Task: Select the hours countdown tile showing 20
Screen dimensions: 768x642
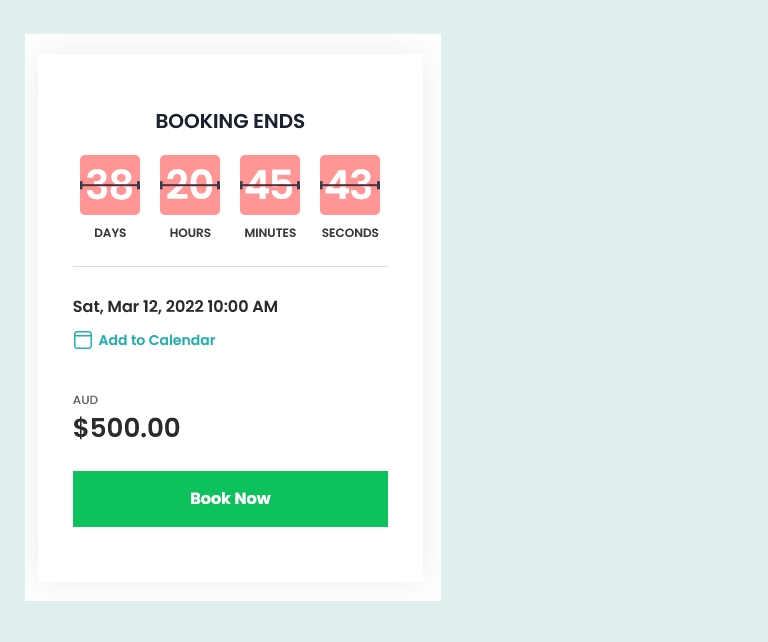Action: coord(190,185)
